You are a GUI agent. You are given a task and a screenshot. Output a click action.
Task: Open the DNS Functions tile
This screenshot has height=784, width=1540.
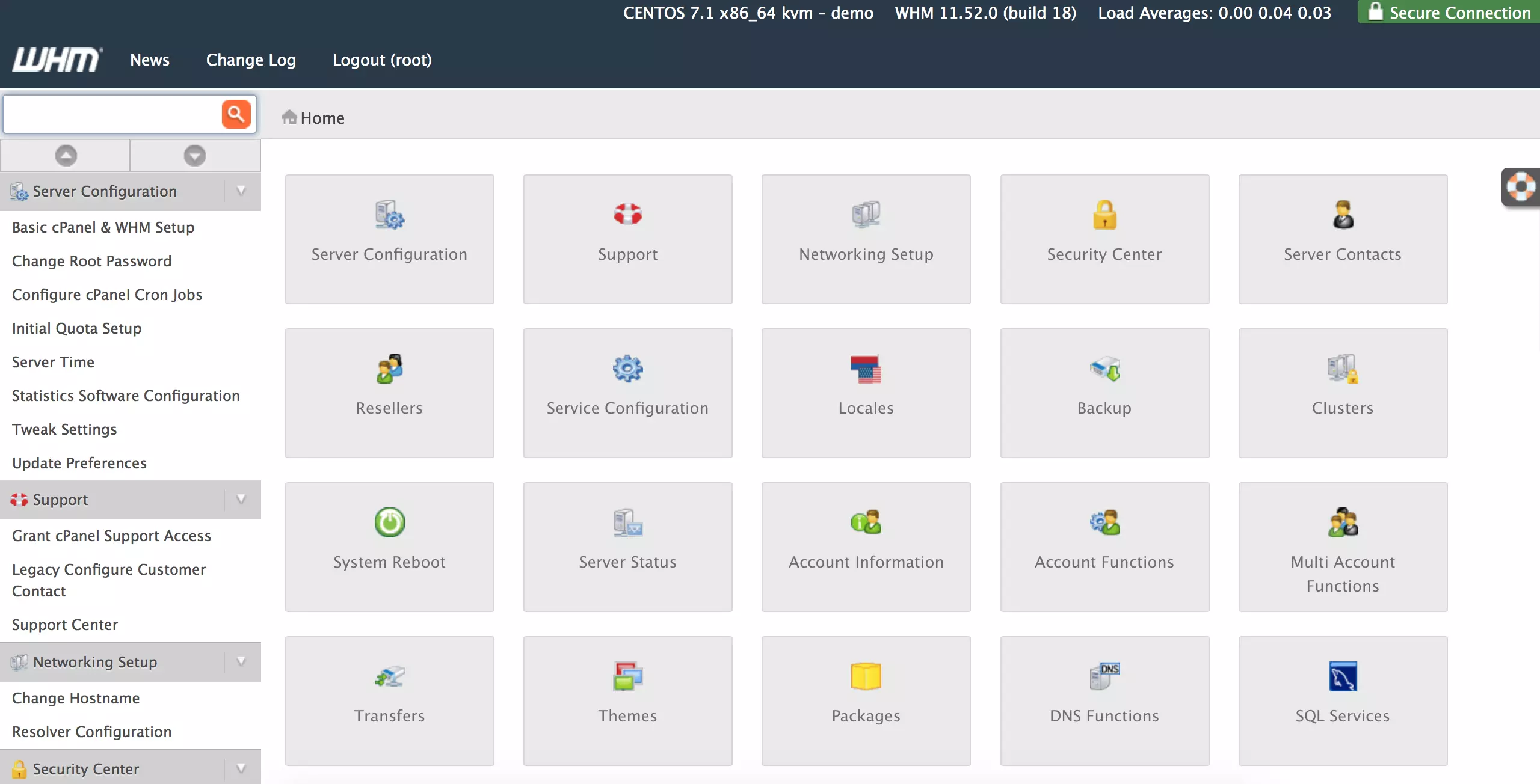[1104, 700]
